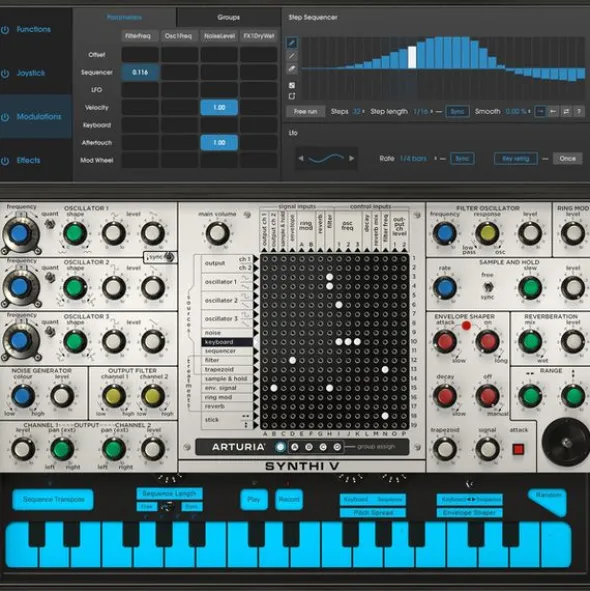Click the reset sequence icon below the dice
This screenshot has width=590, height=591.
pos(292,96)
